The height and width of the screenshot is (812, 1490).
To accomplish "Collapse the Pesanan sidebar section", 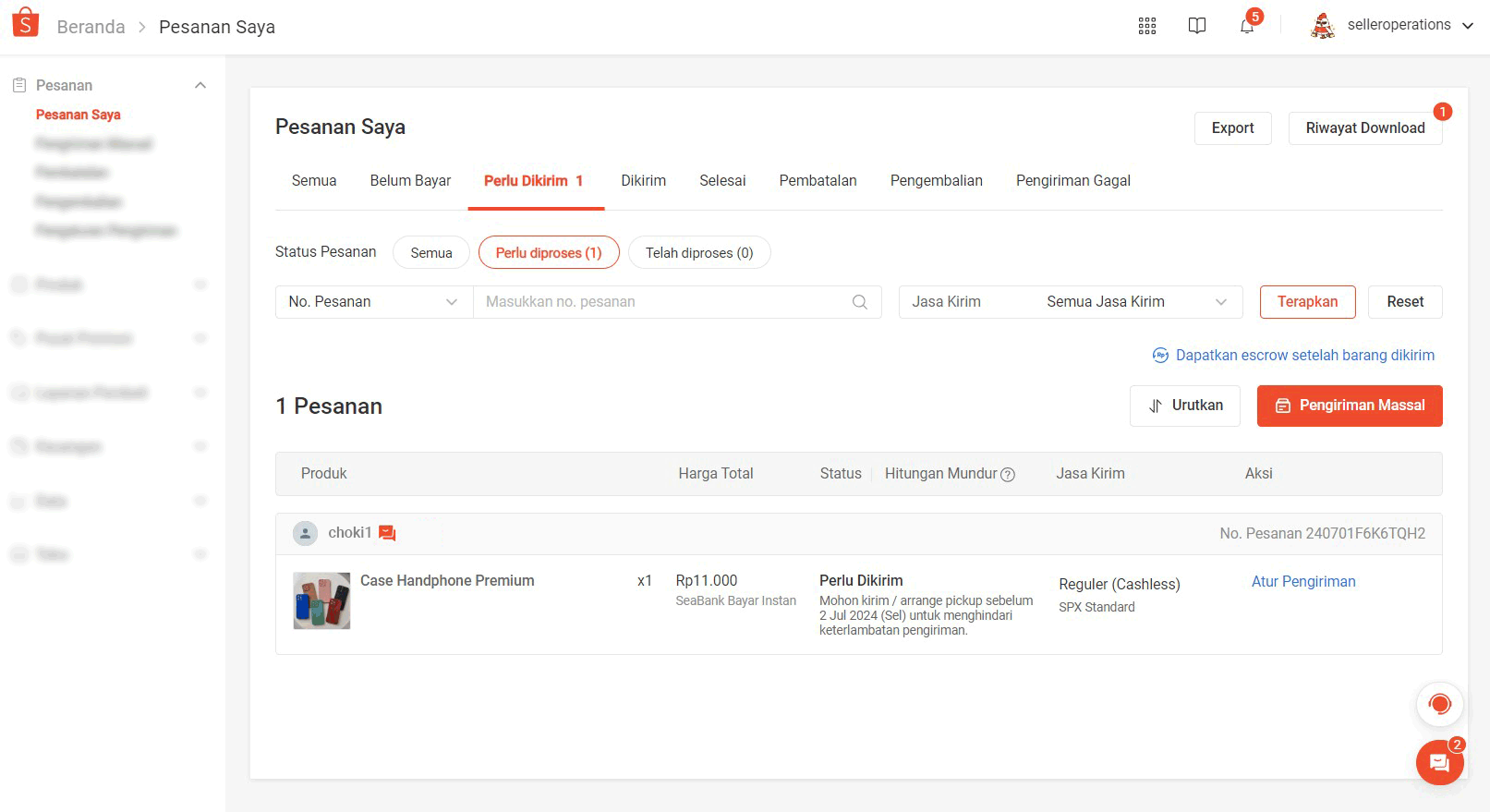I will click(200, 85).
